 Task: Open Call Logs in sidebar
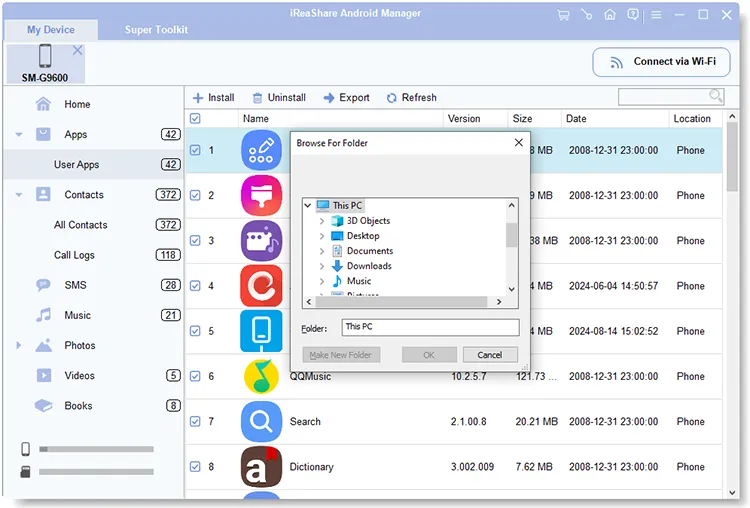(74, 255)
